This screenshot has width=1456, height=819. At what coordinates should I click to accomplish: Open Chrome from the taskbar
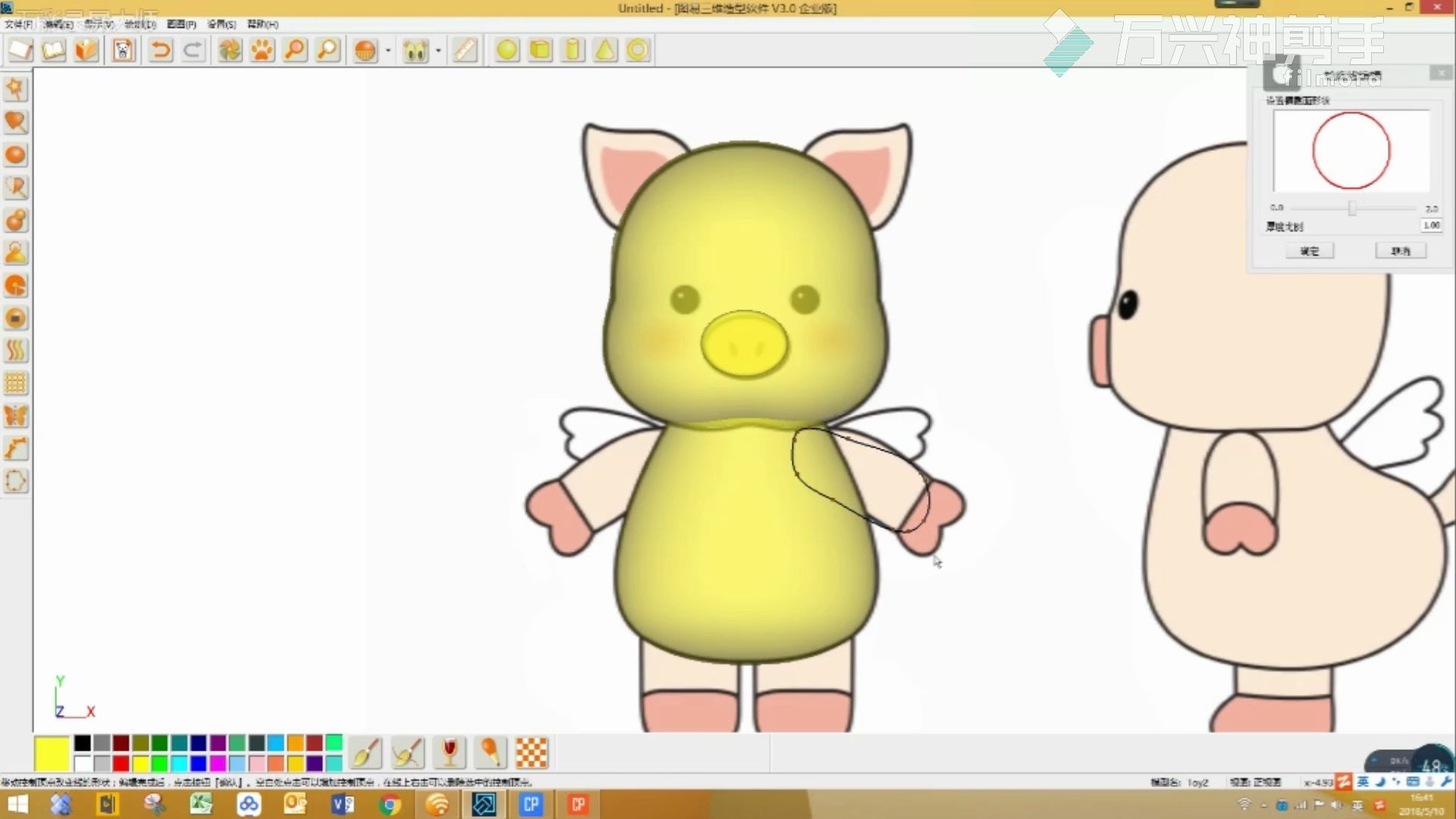pos(390,805)
